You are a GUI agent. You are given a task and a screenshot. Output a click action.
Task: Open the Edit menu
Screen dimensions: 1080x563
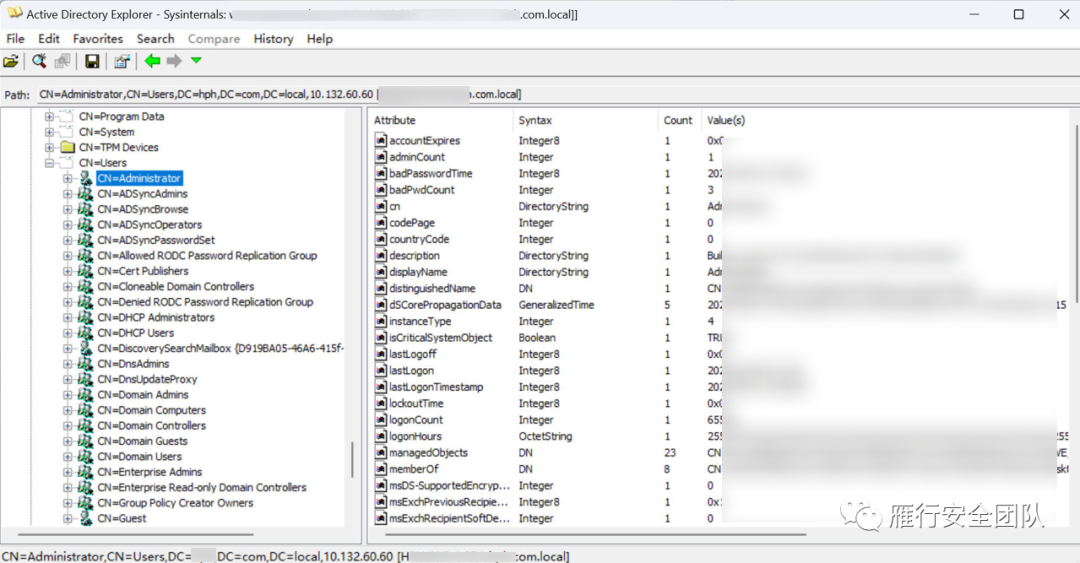coord(49,39)
